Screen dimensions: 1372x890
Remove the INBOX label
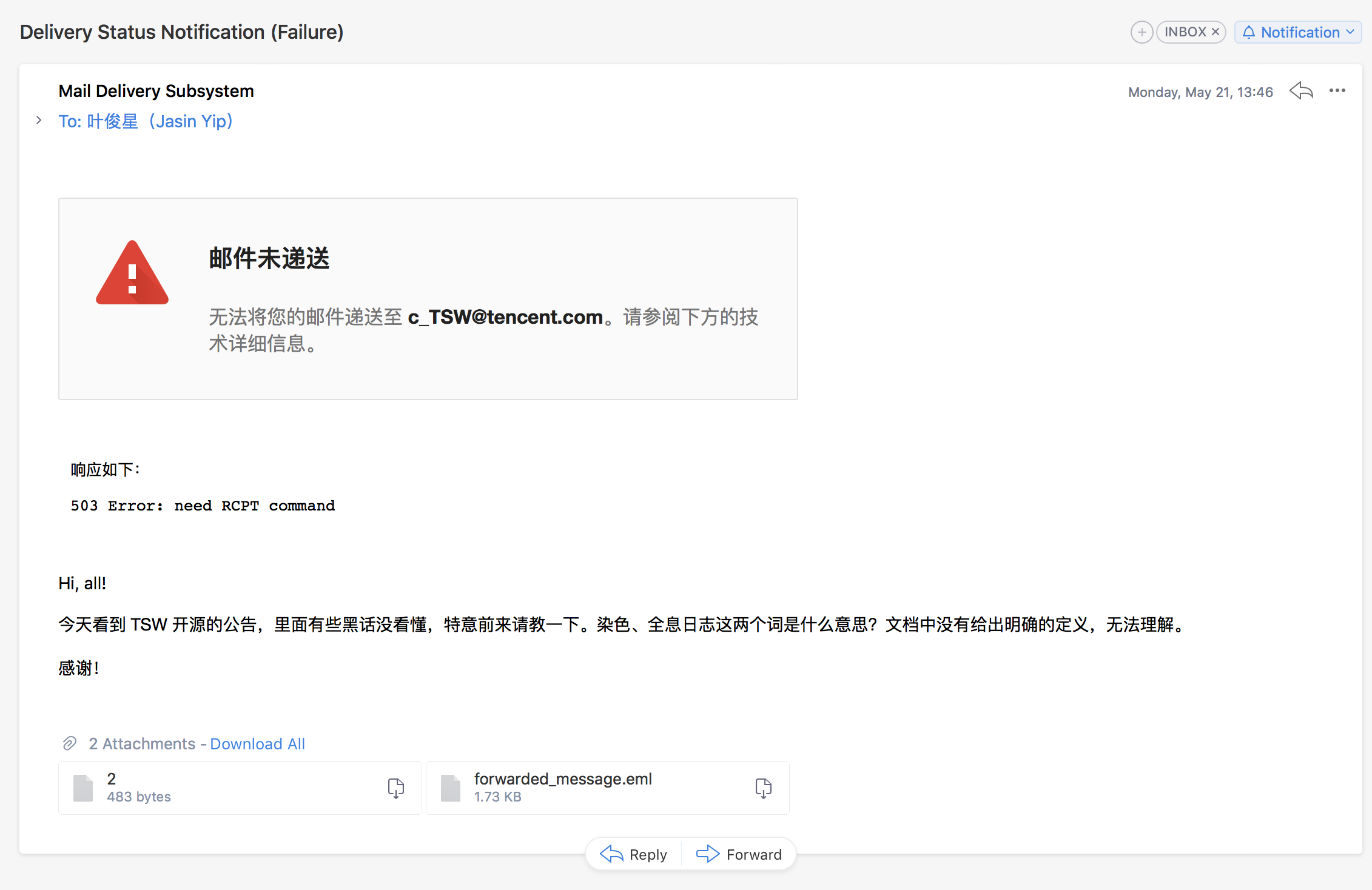click(x=1216, y=32)
